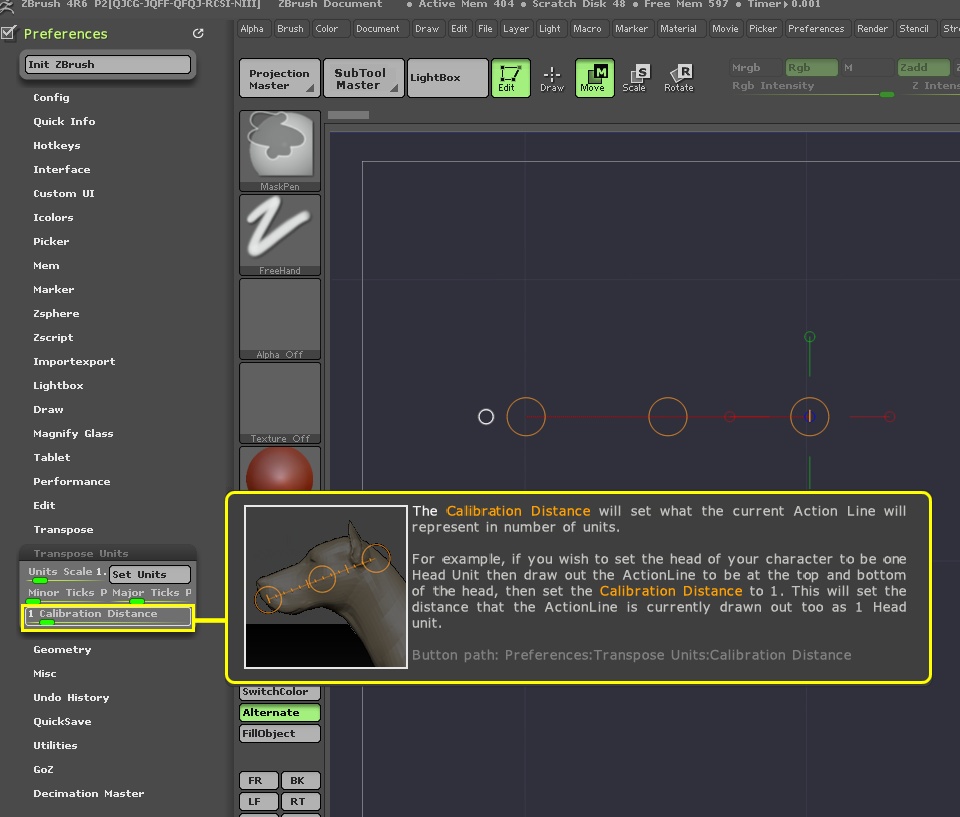Click the BK view button
Viewport: 960px width, 817px height.
coord(301,780)
